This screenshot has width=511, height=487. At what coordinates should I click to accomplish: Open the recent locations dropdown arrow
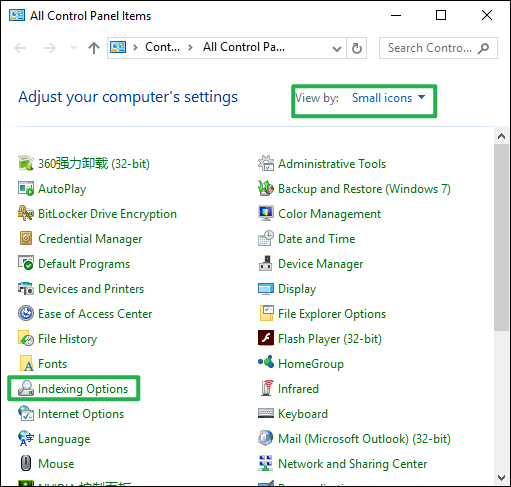pyautogui.click(x=73, y=48)
